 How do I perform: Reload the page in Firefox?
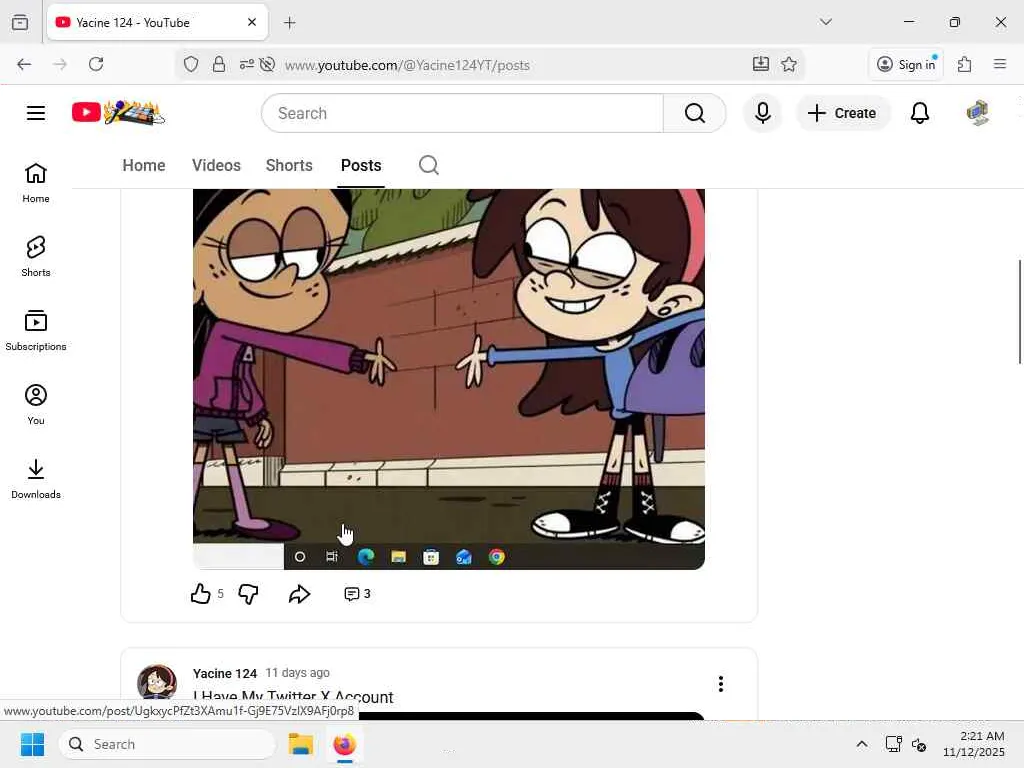(96, 64)
